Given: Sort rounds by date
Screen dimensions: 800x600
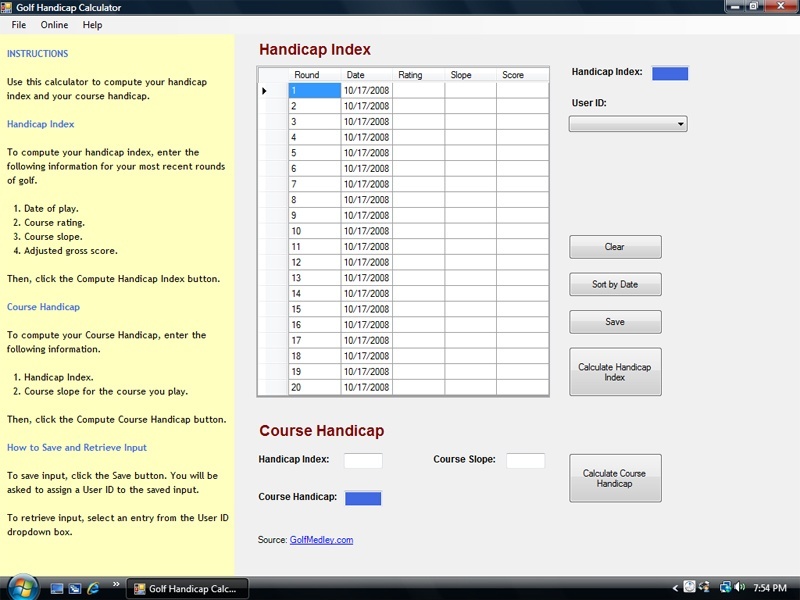Looking at the screenshot, I should (614, 284).
